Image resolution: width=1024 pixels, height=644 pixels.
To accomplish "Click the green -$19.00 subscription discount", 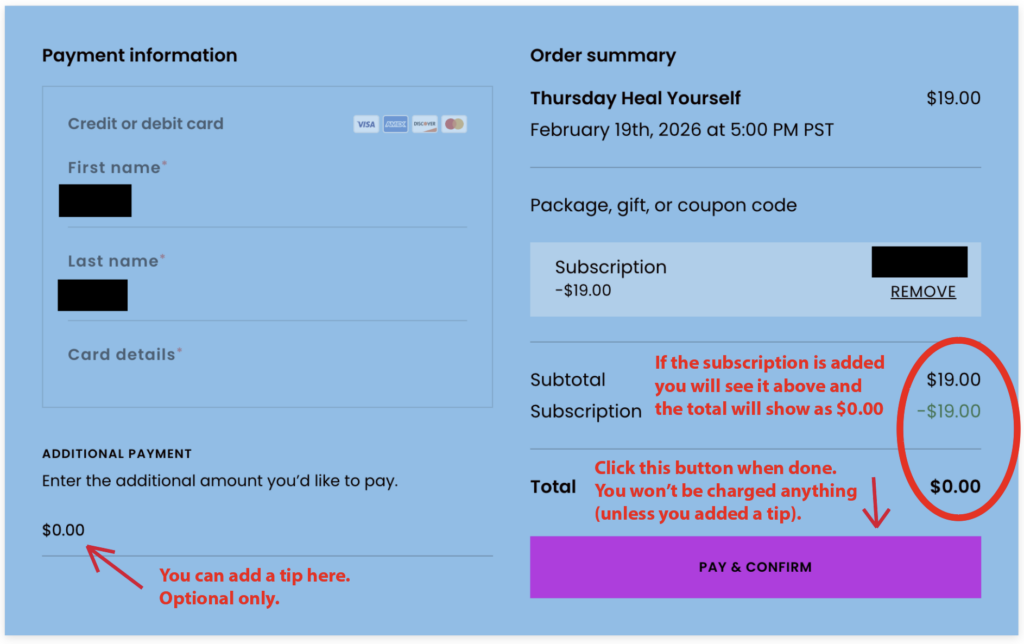I will (x=949, y=411).
